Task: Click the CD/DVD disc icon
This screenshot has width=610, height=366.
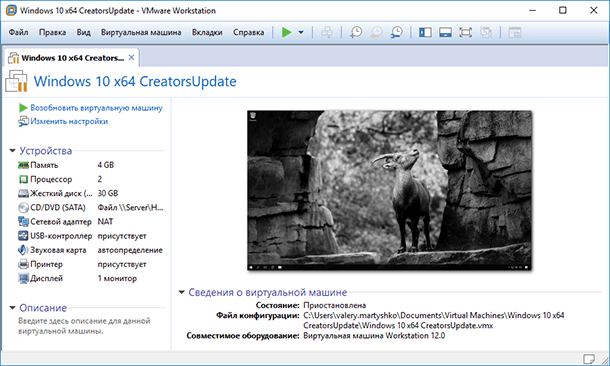Action: 23,208
